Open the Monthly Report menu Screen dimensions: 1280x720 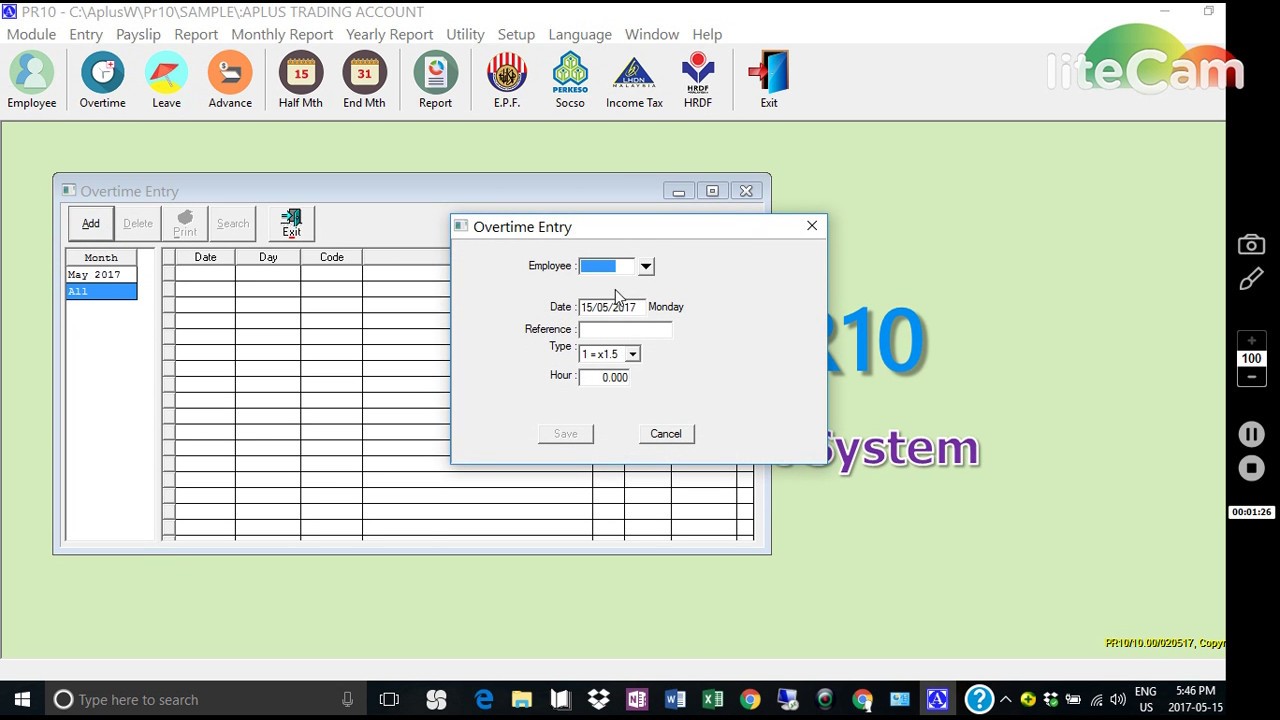(x=282, y=34)
